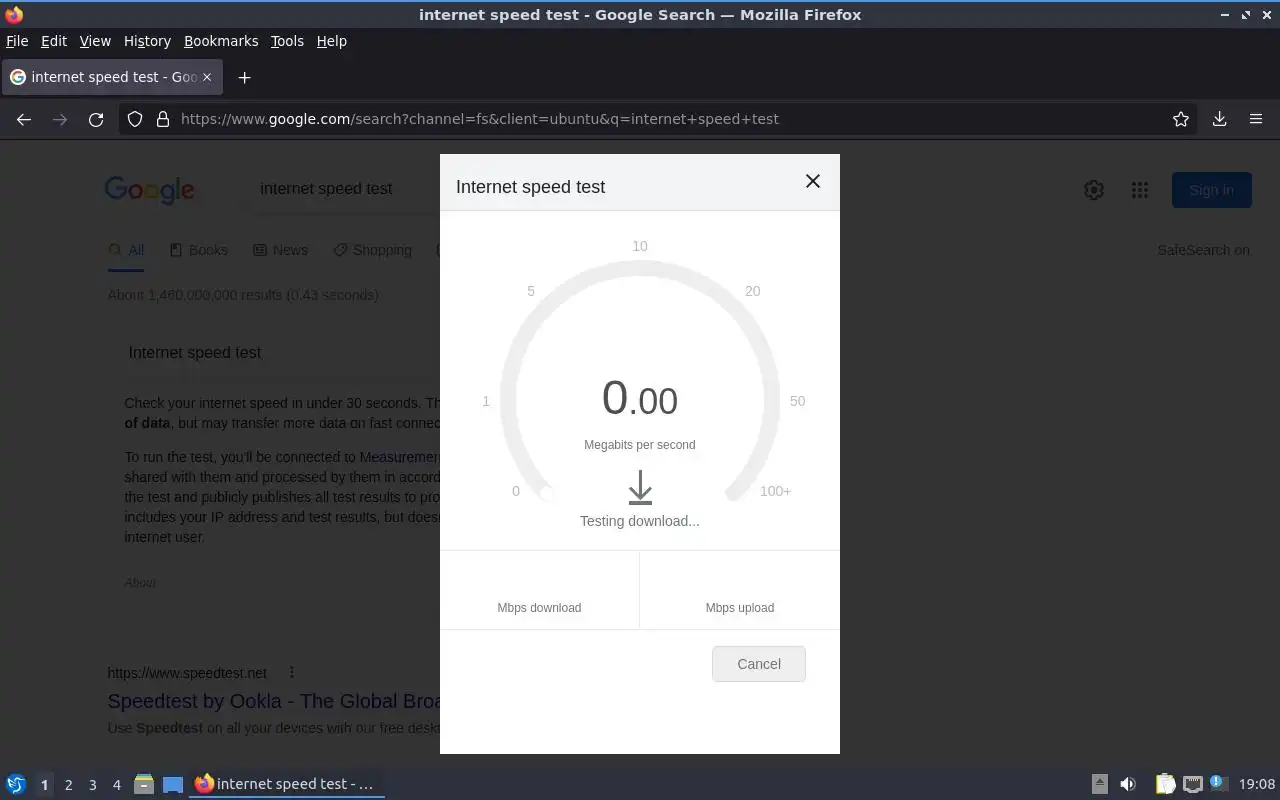This screenshot has height=800, width=1280.
Task: Switch to workspace 3
Action: [92, 785]
